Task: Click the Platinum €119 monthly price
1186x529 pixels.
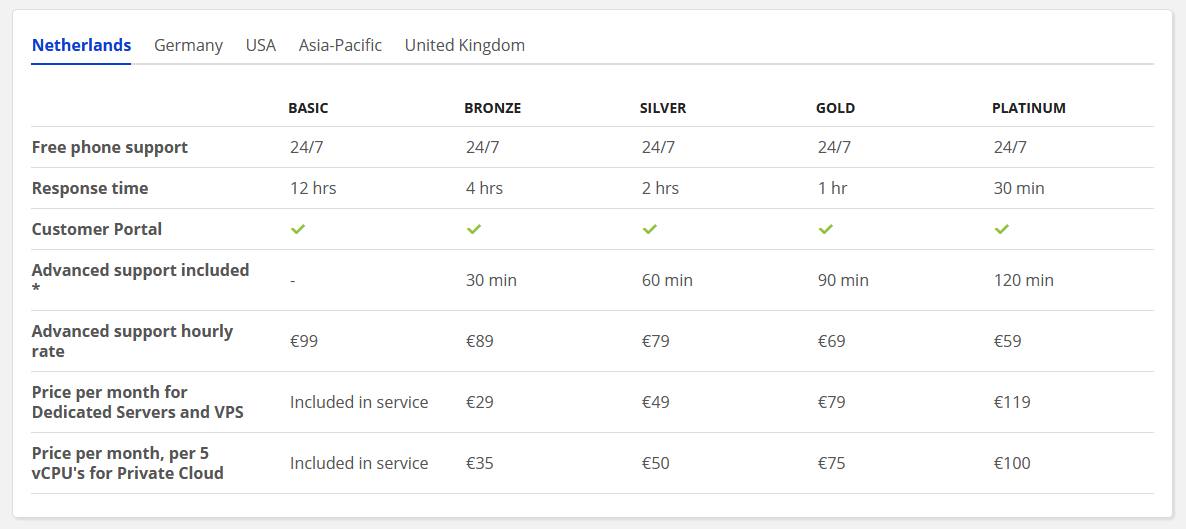Action: click(1012, 403)
